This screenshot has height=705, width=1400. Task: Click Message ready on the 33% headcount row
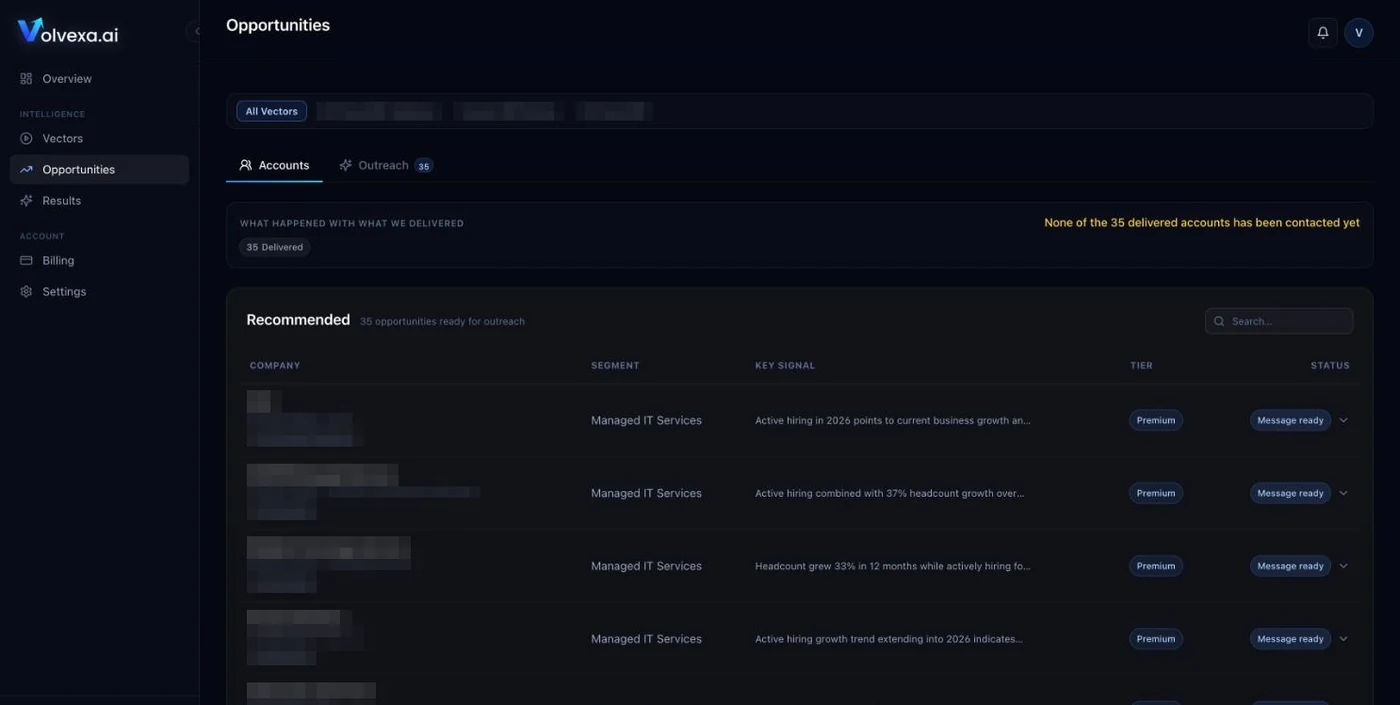(x=1290, y=566)
